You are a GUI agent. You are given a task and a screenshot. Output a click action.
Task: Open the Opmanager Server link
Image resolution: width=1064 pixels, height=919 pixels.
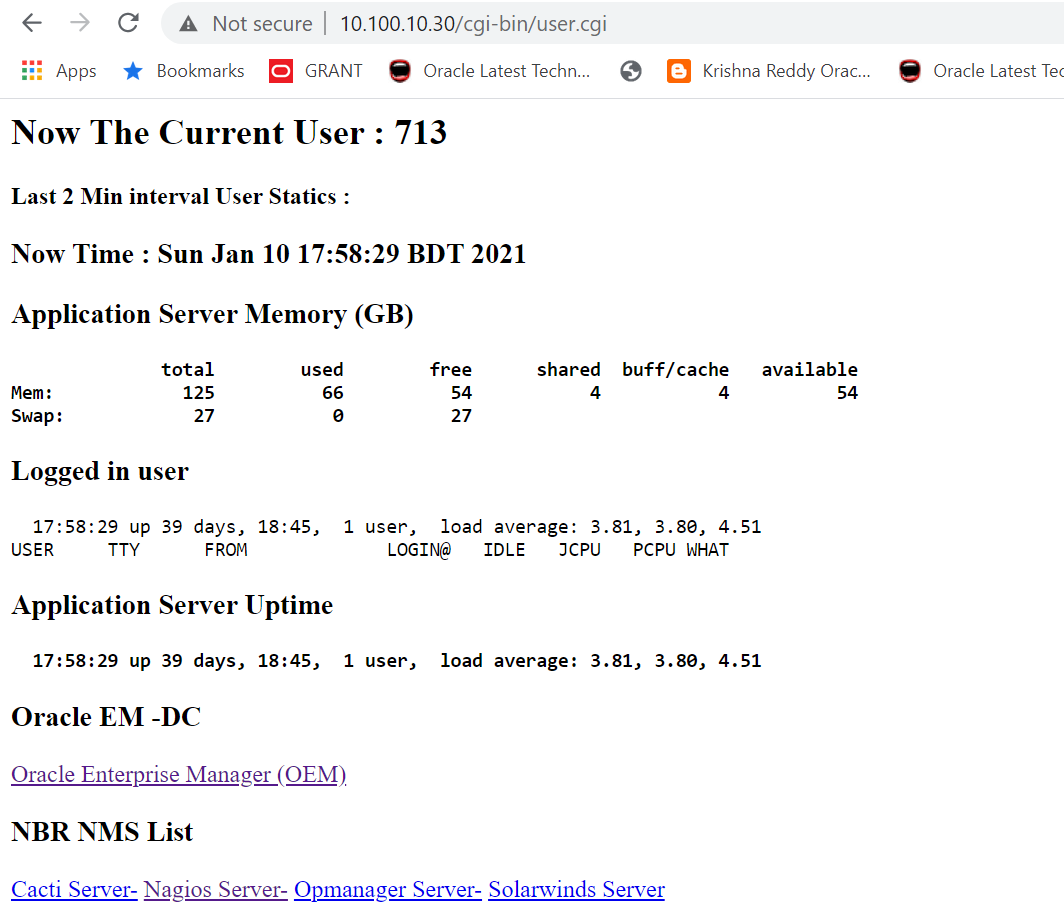pos(388,890)
